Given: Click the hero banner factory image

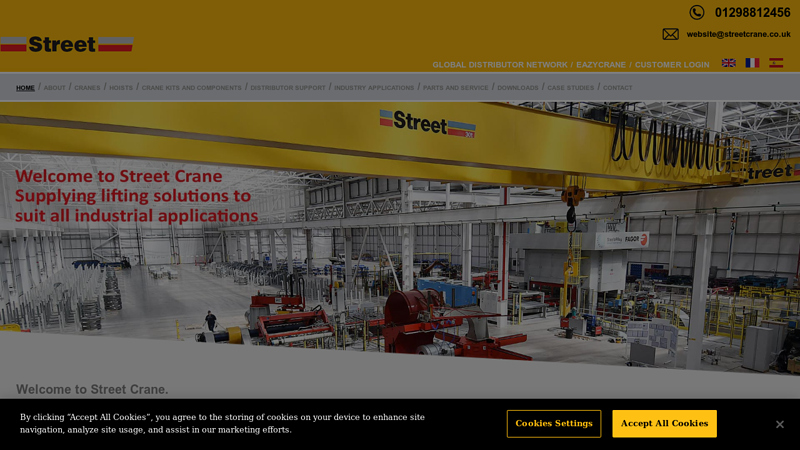Looking at the screenshot, I should [400, 237].
